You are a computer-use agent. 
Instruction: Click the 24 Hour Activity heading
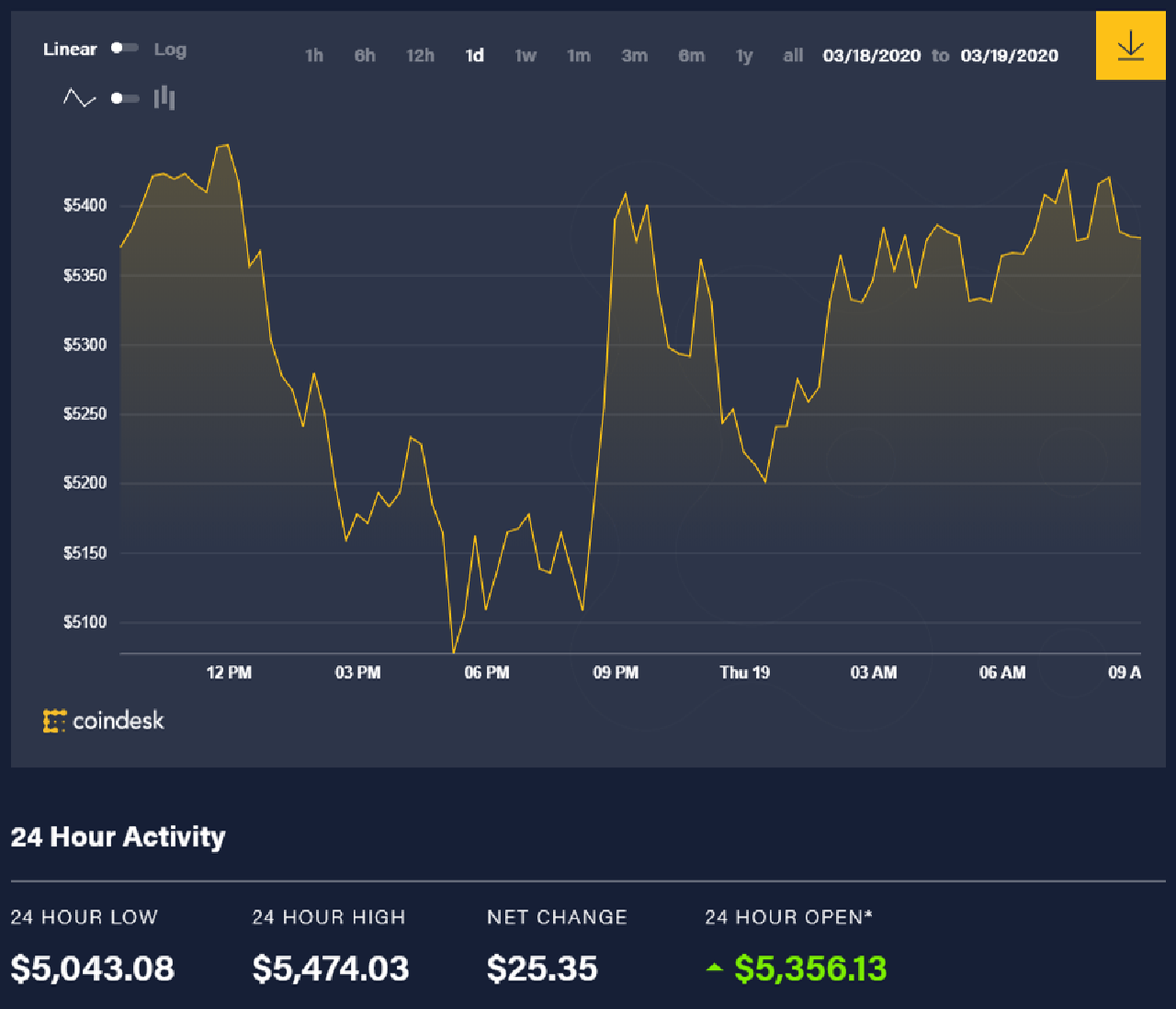click(118, 837)
